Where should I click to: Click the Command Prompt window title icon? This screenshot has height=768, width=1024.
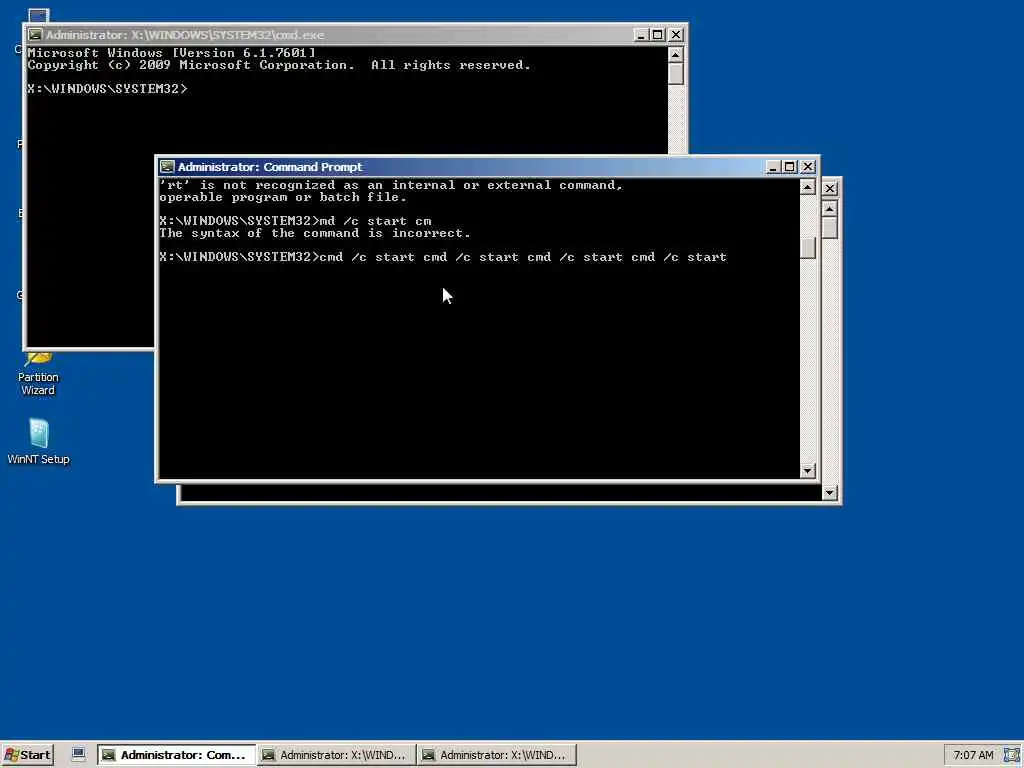point(167,167)
